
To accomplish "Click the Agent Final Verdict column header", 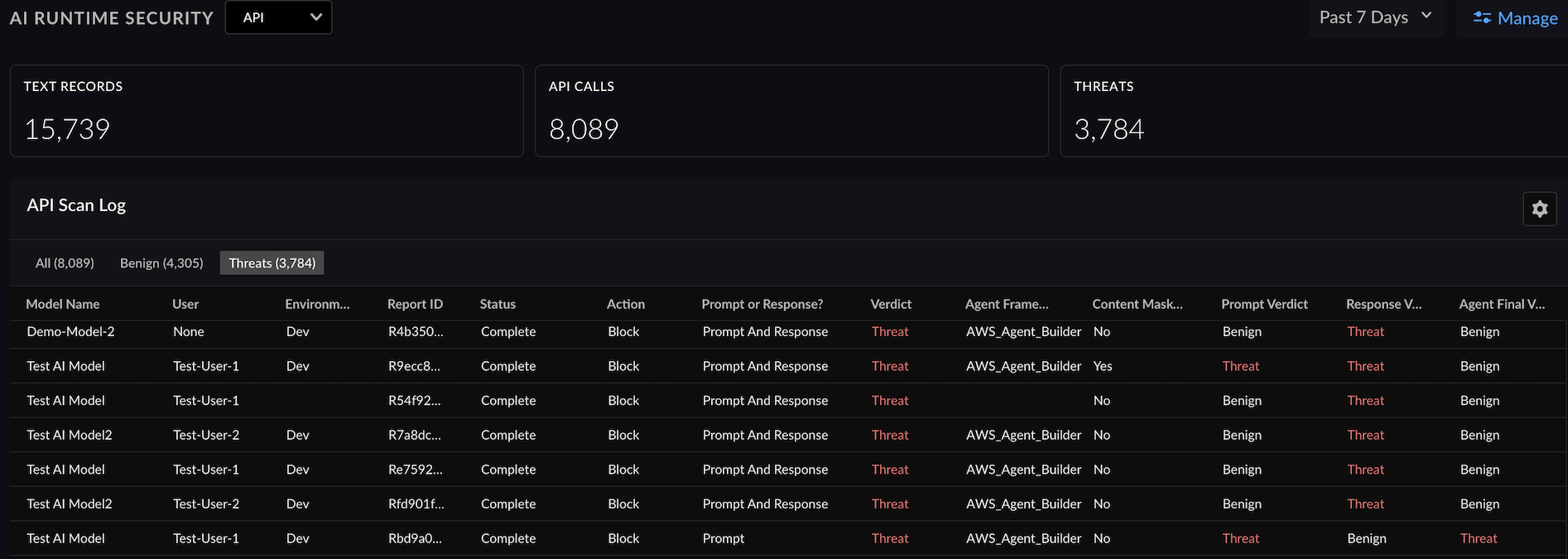I will [1501, 304].
